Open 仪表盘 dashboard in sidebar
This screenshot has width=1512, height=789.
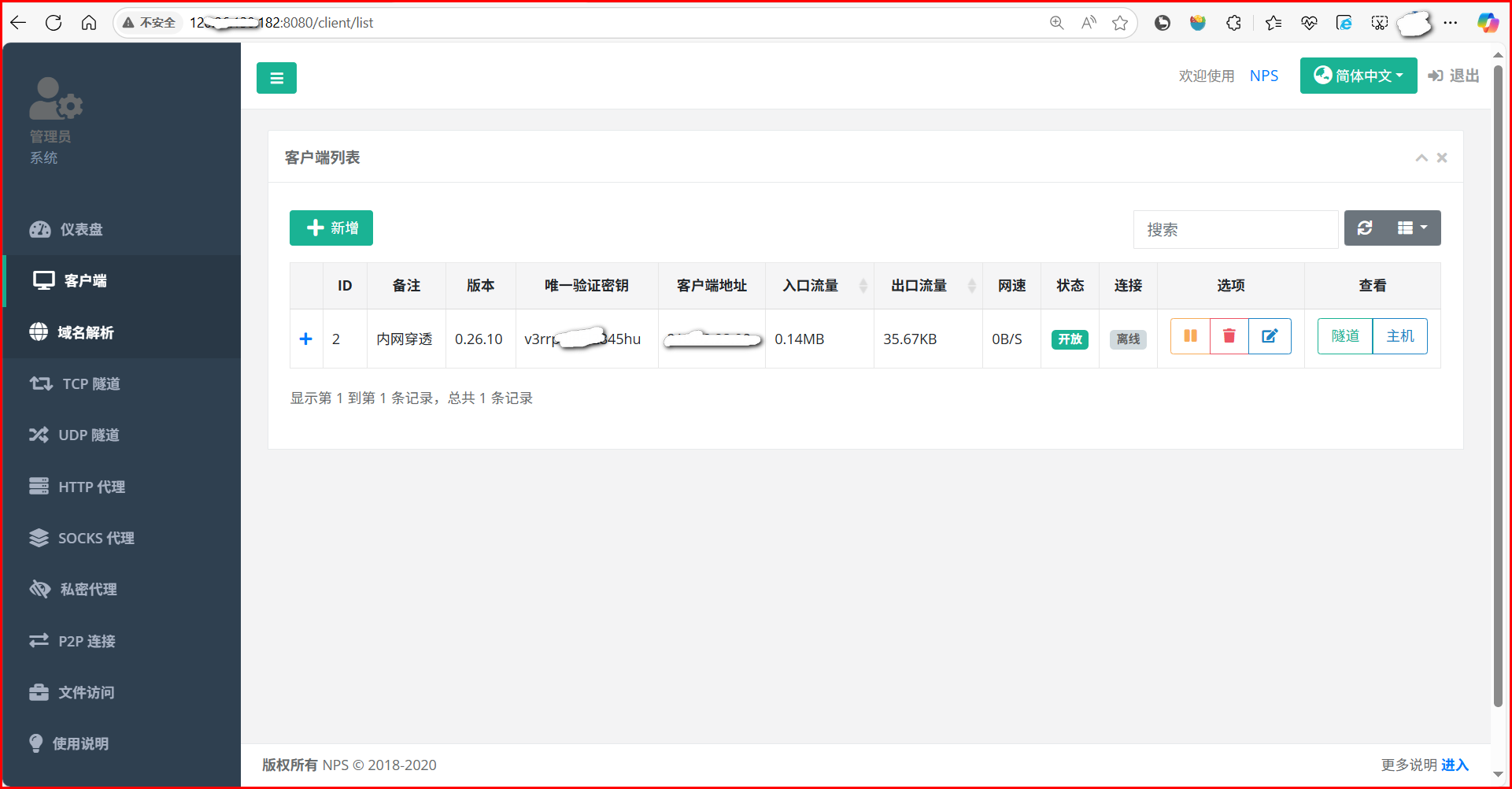(122, 229)
